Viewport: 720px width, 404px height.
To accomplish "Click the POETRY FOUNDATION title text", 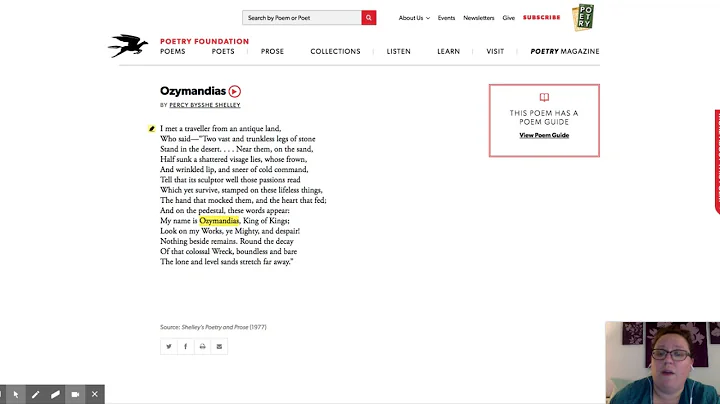I will 204,41.
